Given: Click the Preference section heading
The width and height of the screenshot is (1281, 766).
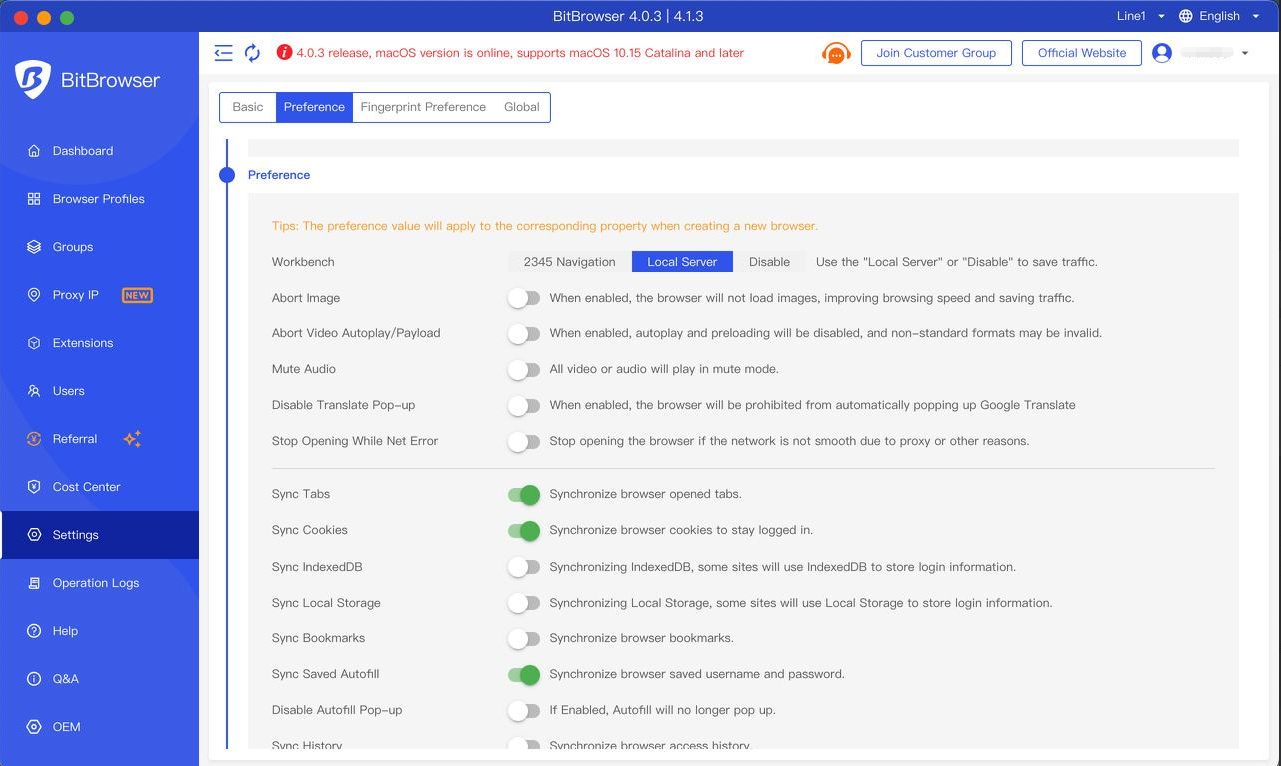Looking at the screenshot, I should point(279,175).
